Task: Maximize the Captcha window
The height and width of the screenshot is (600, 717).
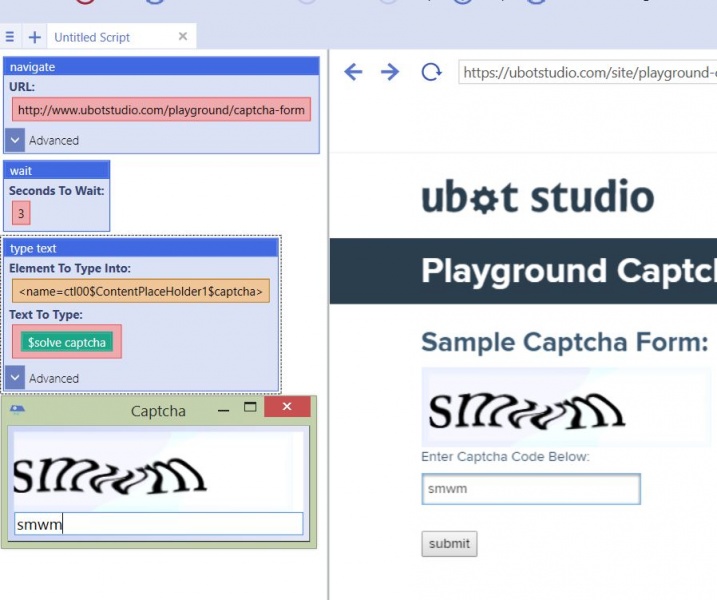Action: tap(250, 407)
